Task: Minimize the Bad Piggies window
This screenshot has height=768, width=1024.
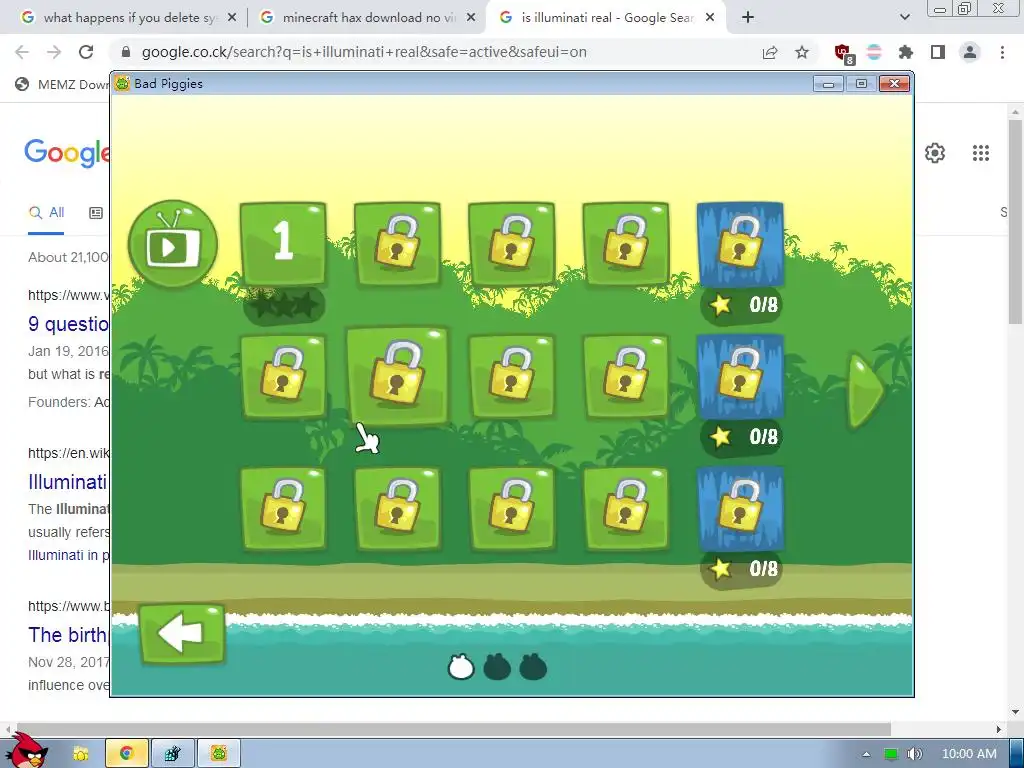Action: click(x=828, y=84)
